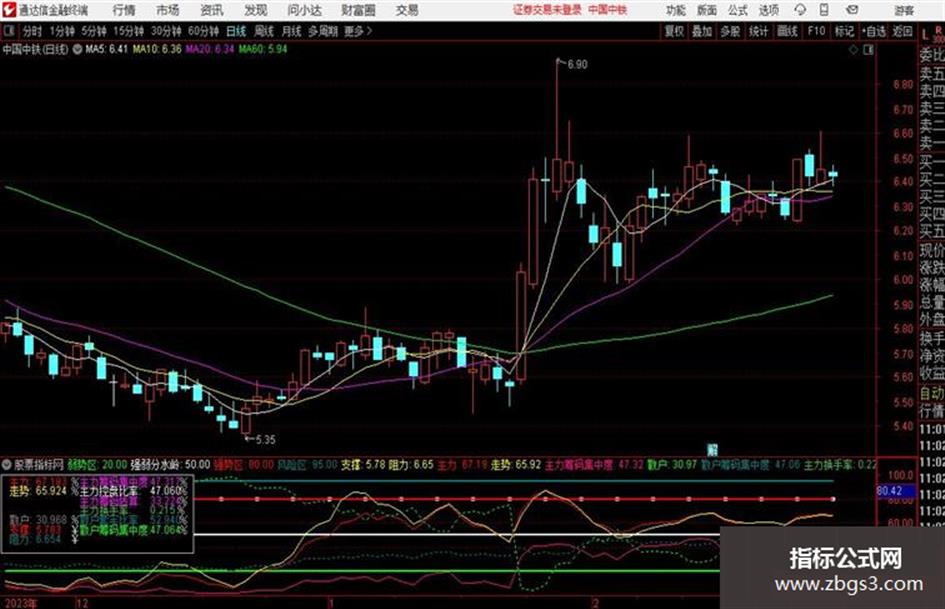Click the 多股 multi-stock button

[730, 31]
